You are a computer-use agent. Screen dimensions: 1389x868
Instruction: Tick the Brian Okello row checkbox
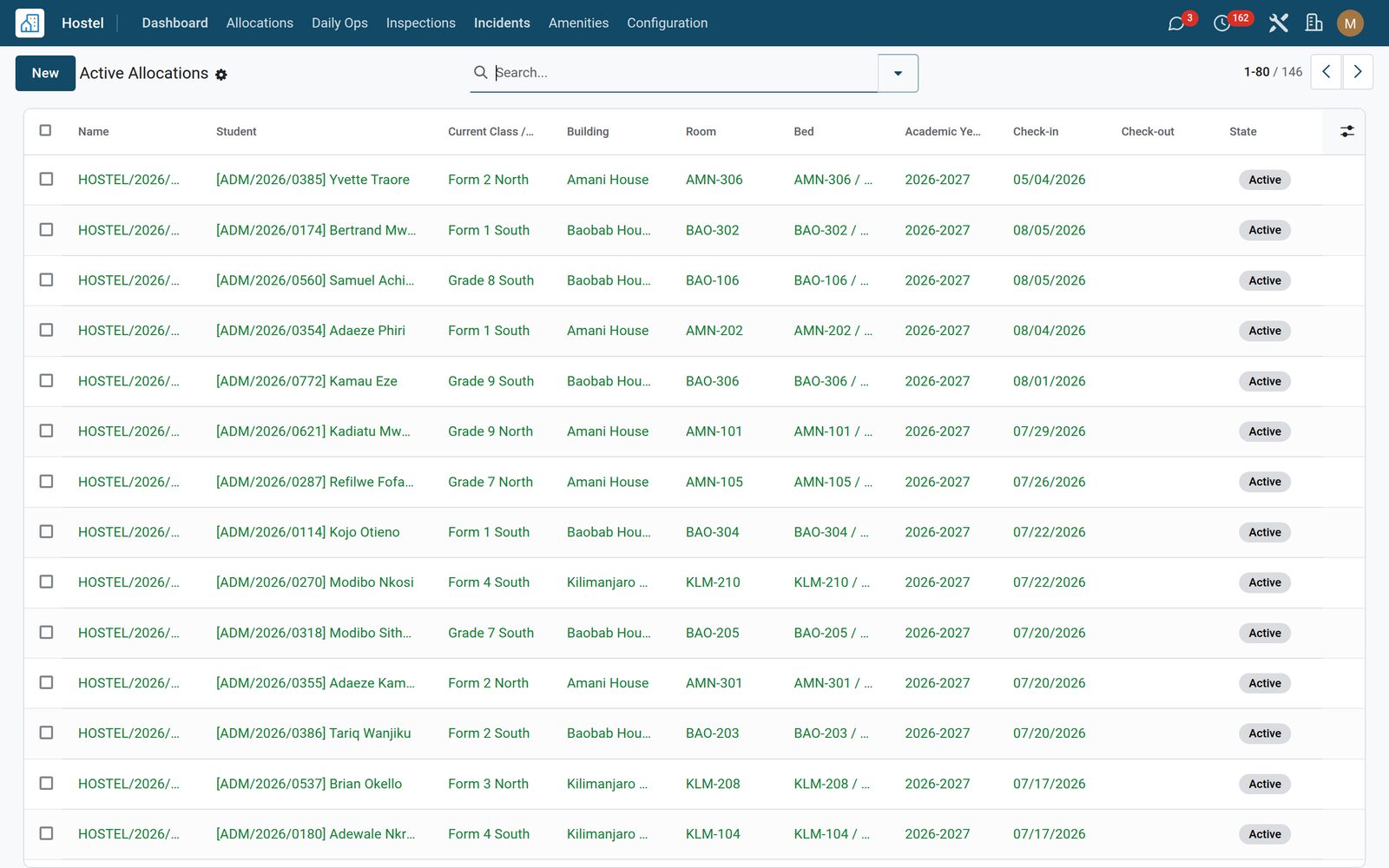[46, 783]
